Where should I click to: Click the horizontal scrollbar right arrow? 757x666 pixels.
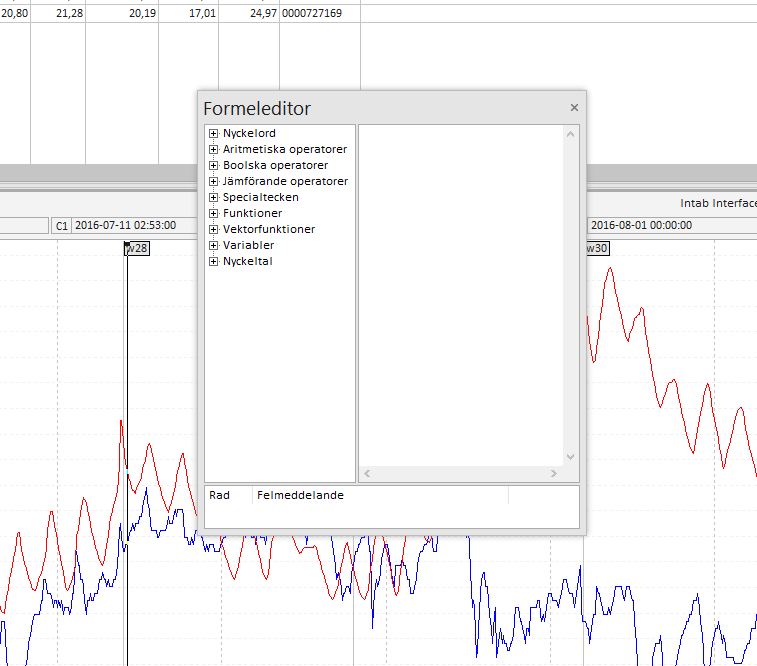point(554,473)
